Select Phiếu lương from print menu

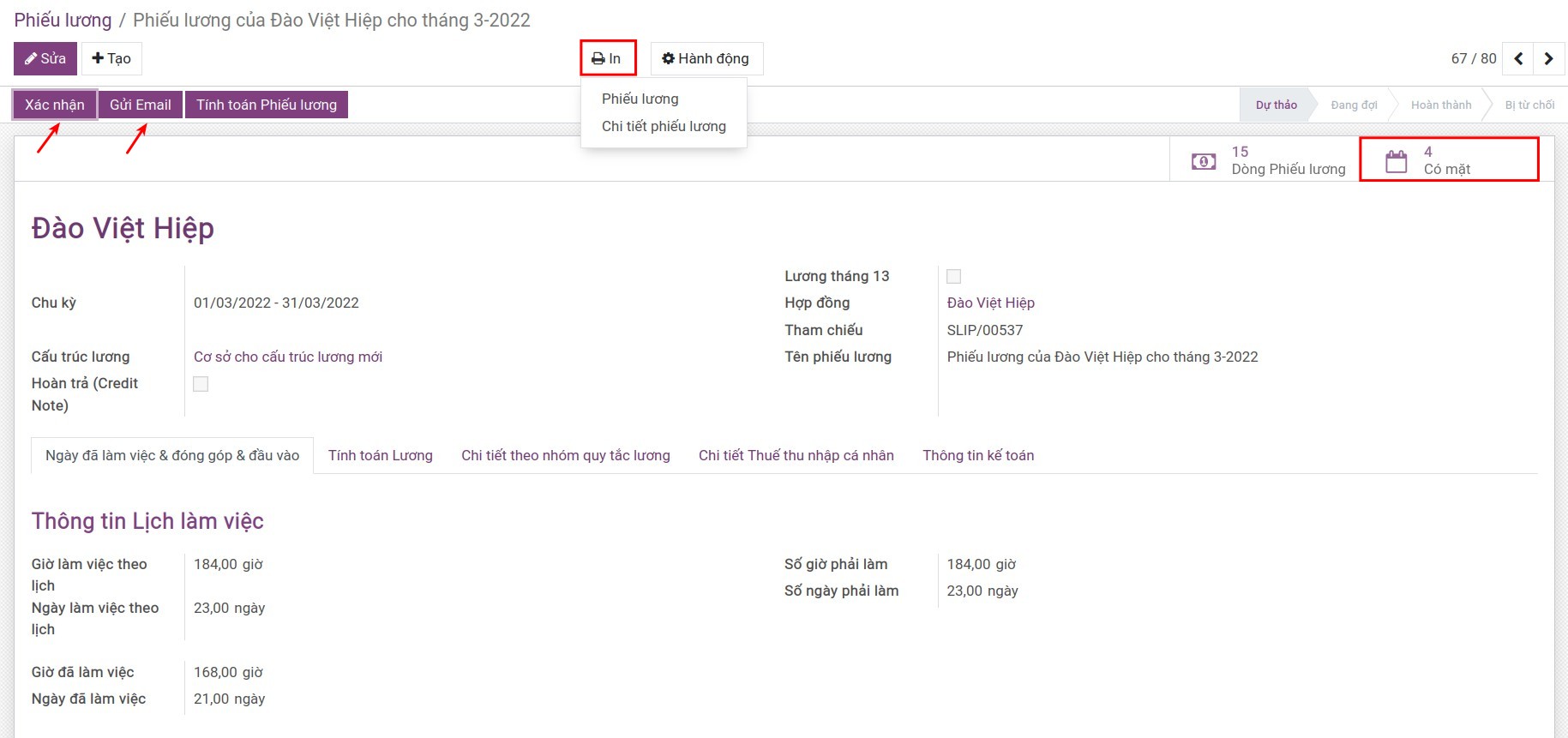[x=640, y=99]
